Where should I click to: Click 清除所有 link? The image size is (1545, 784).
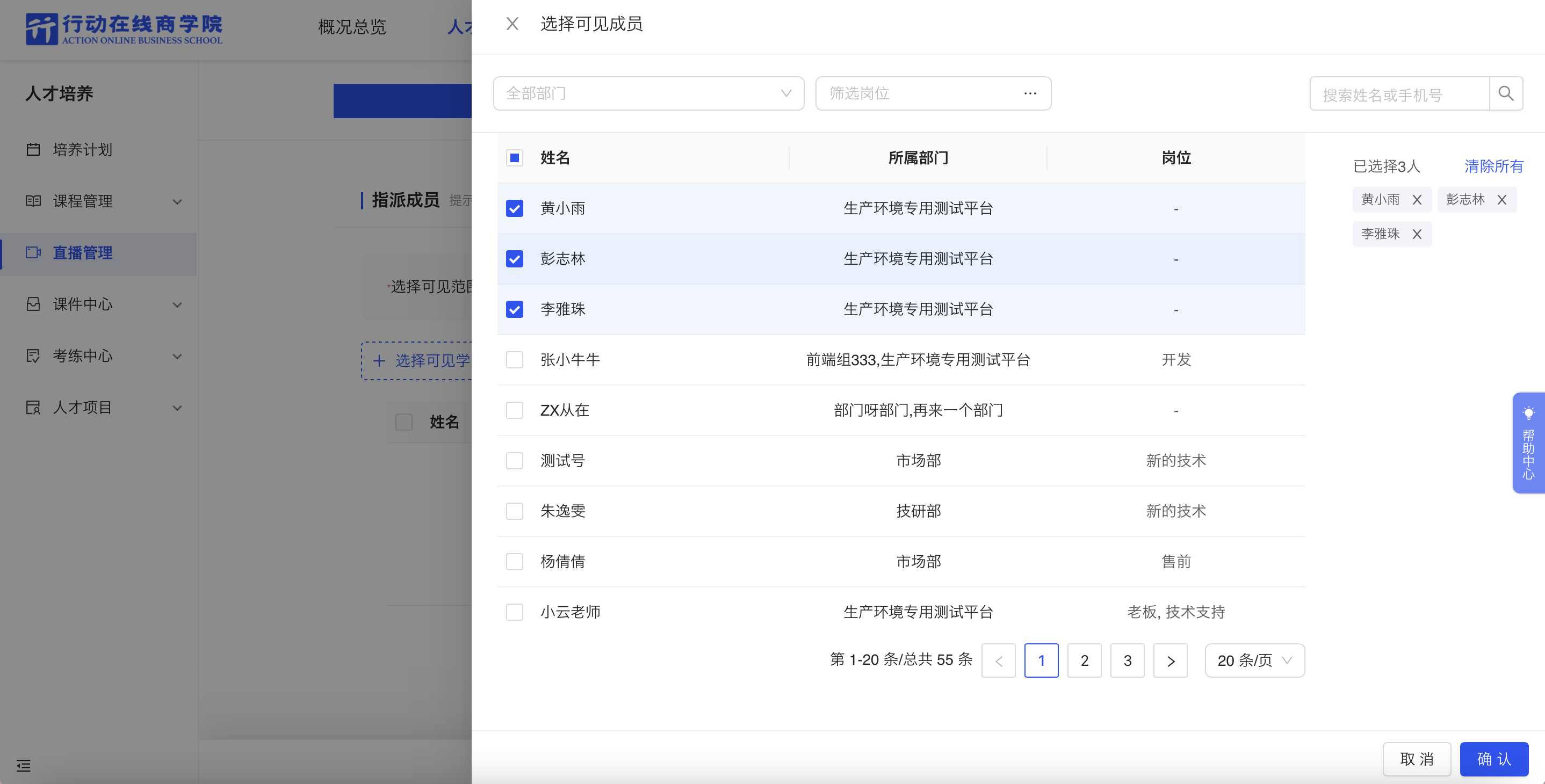coord(1493,166)
